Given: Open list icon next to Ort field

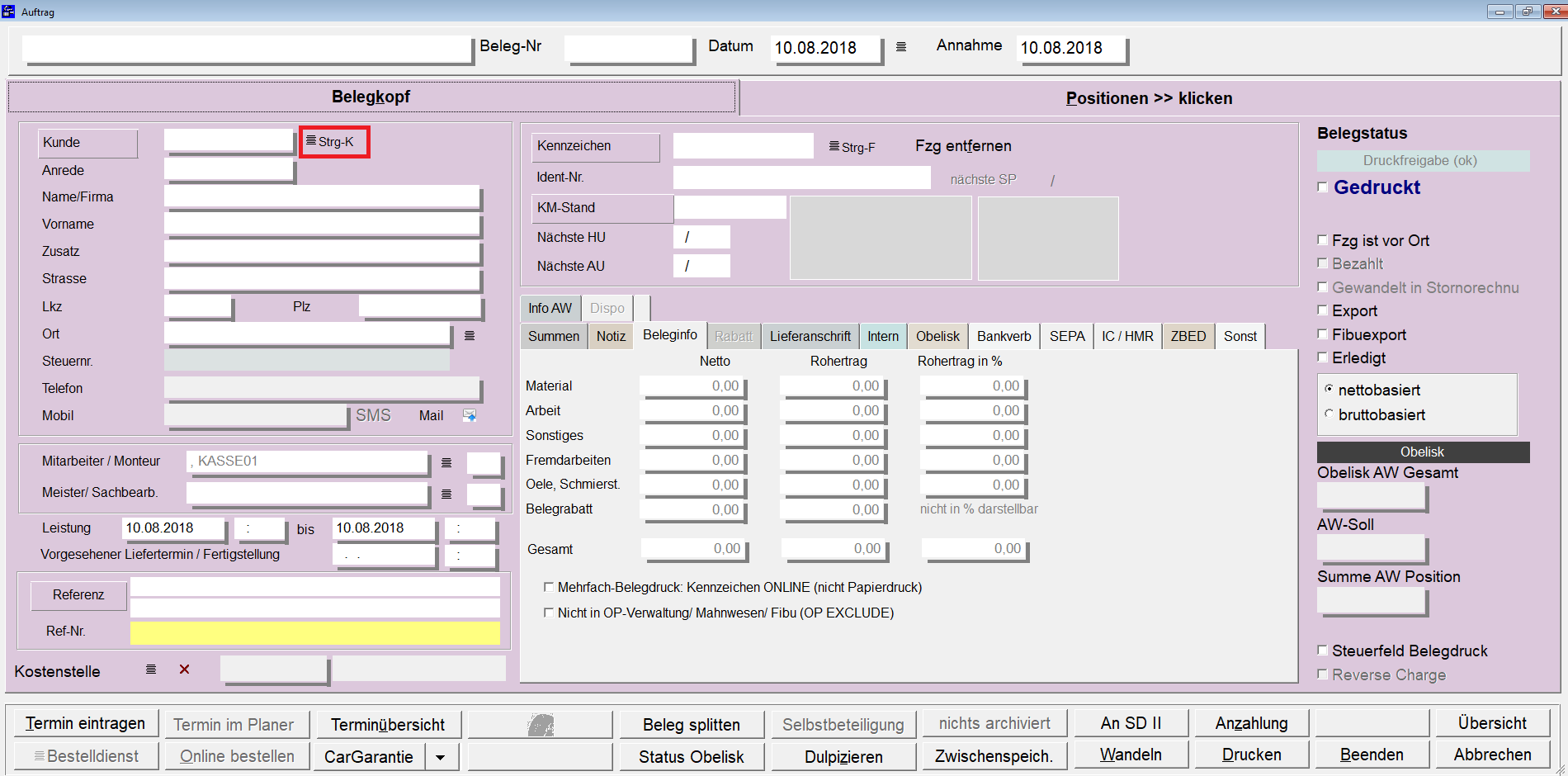Looking at the screenshot, I should tap(470, 335).
